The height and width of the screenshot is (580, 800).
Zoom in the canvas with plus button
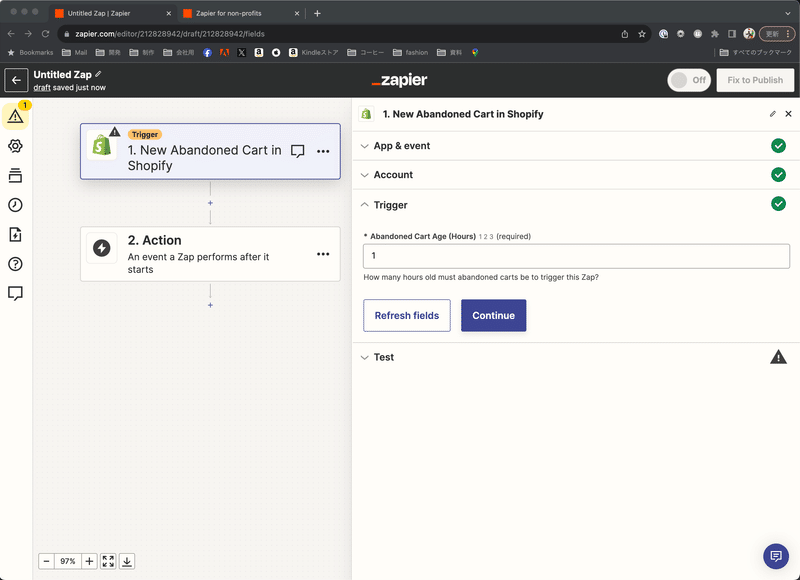pos(89,561)
